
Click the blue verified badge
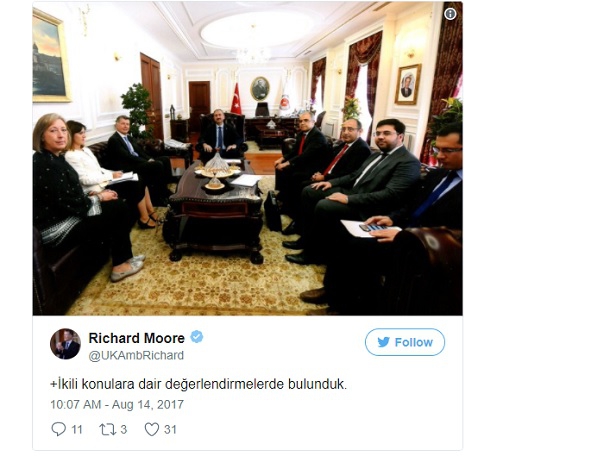tap(197, 337)
